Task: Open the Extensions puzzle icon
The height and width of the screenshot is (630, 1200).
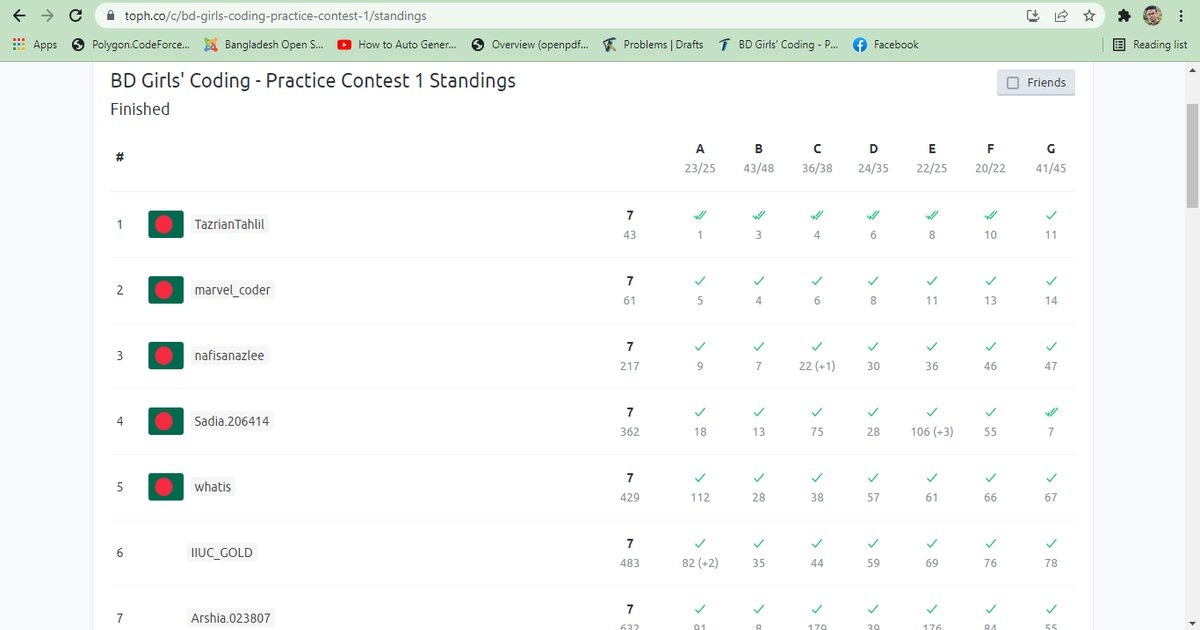Action: [x=1124, y=16]
